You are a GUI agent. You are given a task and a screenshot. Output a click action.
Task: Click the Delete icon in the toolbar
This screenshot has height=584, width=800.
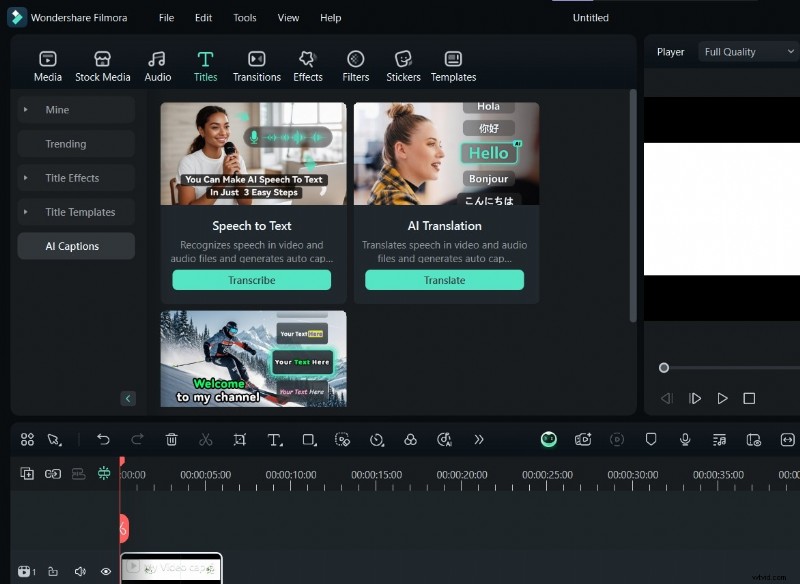tap(172, 440)
